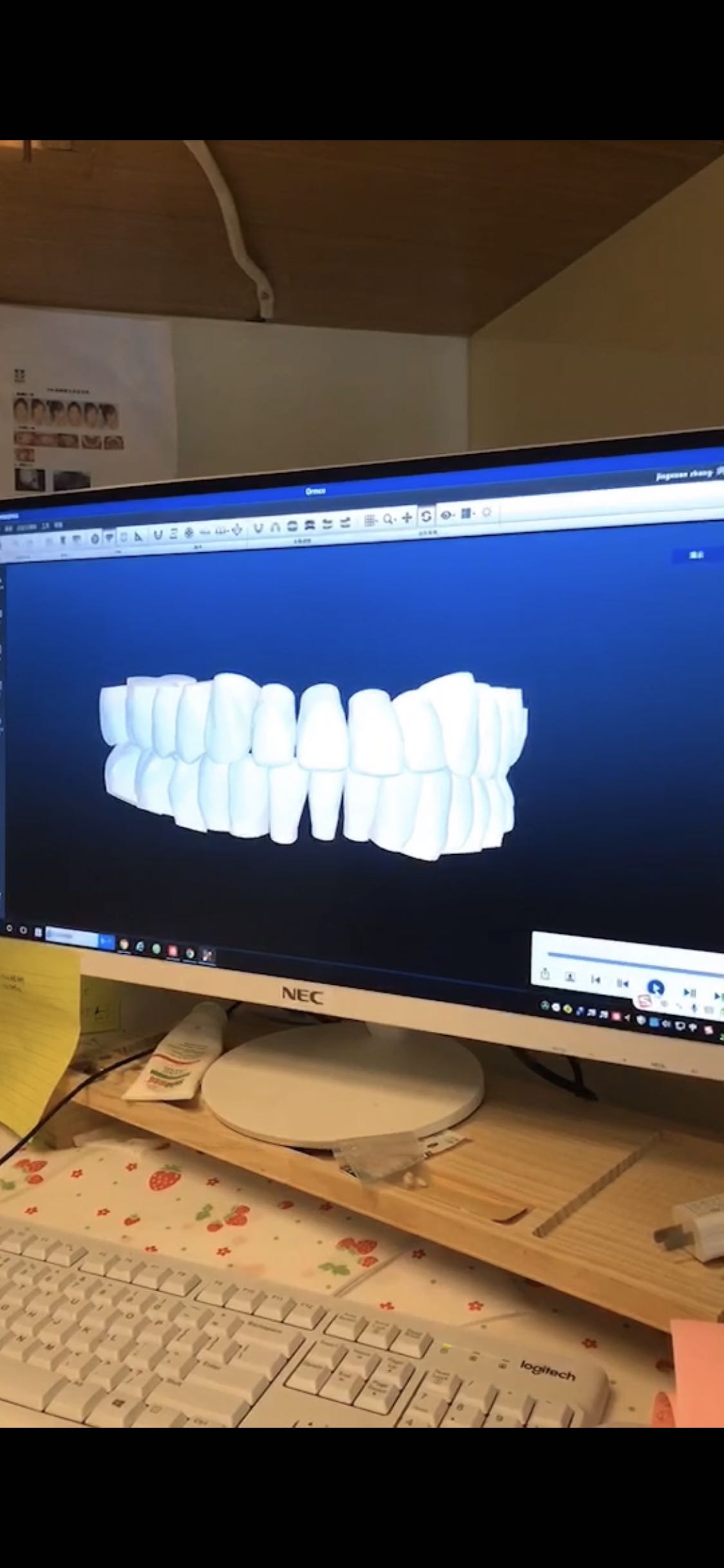Click the four-way move arrows icon
Image resolution: width=724 pixels, height=1568 pixels.
(x=237, y=530)
